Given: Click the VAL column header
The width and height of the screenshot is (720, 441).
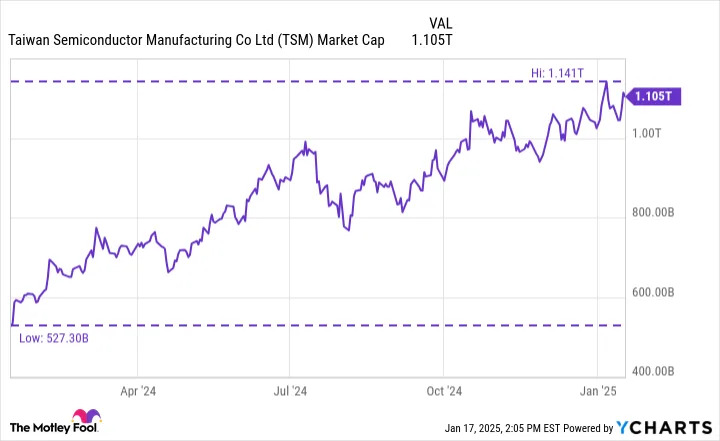Looking at the screenshot, I should pyautogui.click(x=440, y=23).
